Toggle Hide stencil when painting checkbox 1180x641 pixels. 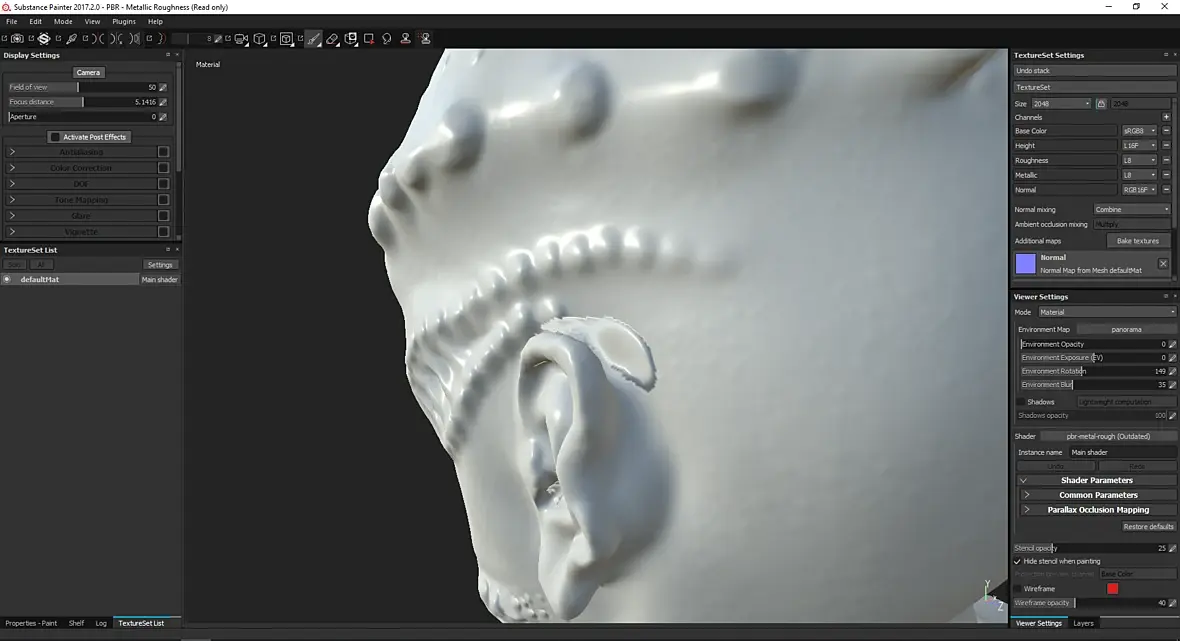[x=1017, y=561]
